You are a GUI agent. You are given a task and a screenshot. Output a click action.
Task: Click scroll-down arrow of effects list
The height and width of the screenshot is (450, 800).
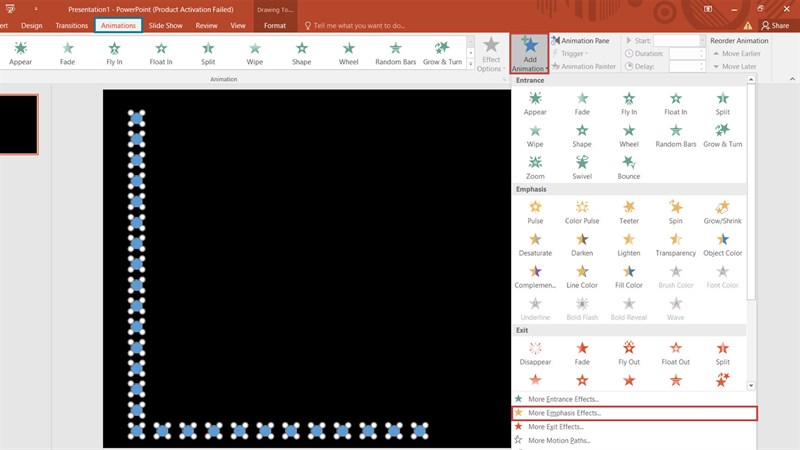(751, 386)
